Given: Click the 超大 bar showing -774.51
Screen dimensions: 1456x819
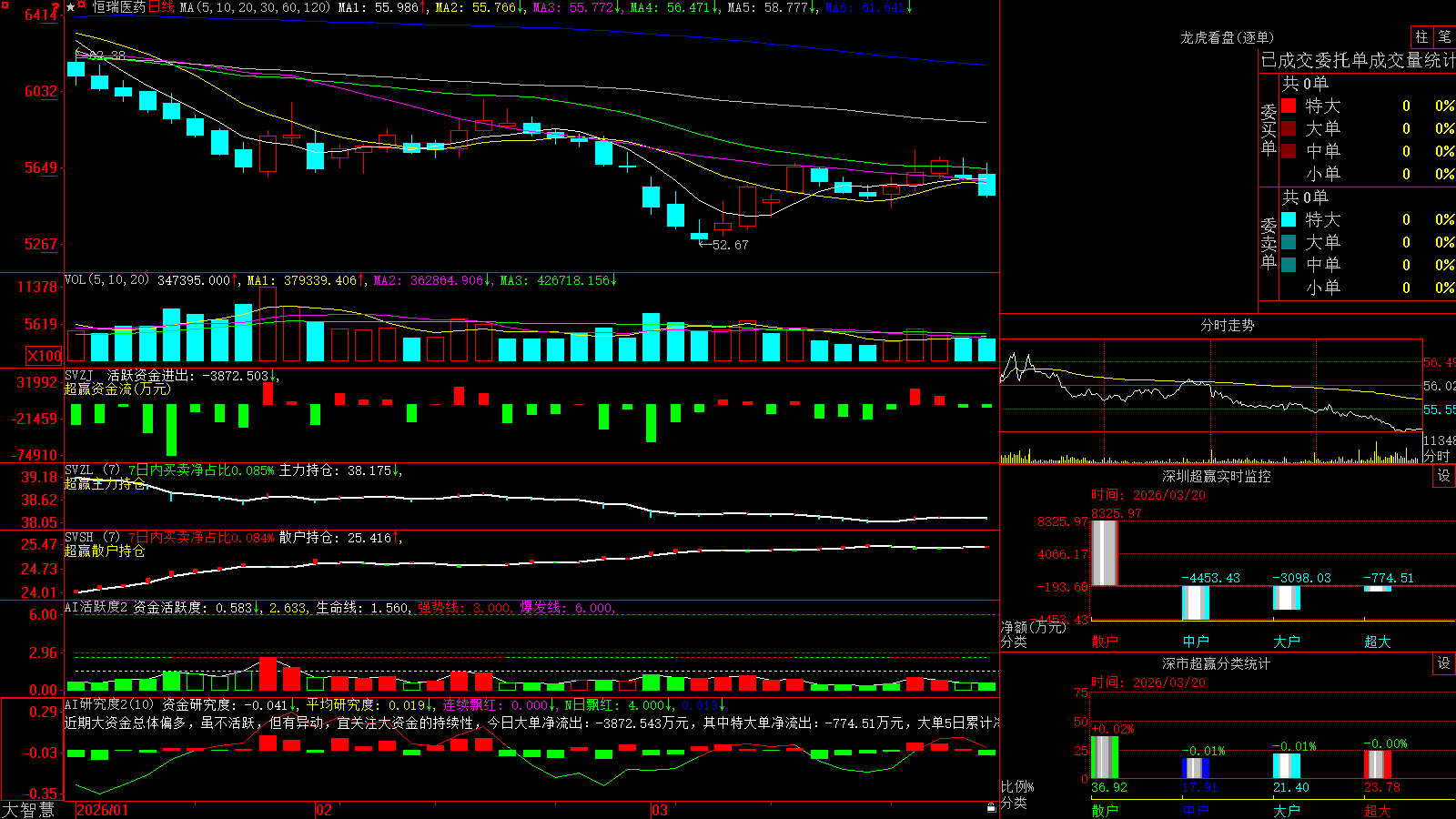Looking at the screenshot, I should (x=1378, y=589).
